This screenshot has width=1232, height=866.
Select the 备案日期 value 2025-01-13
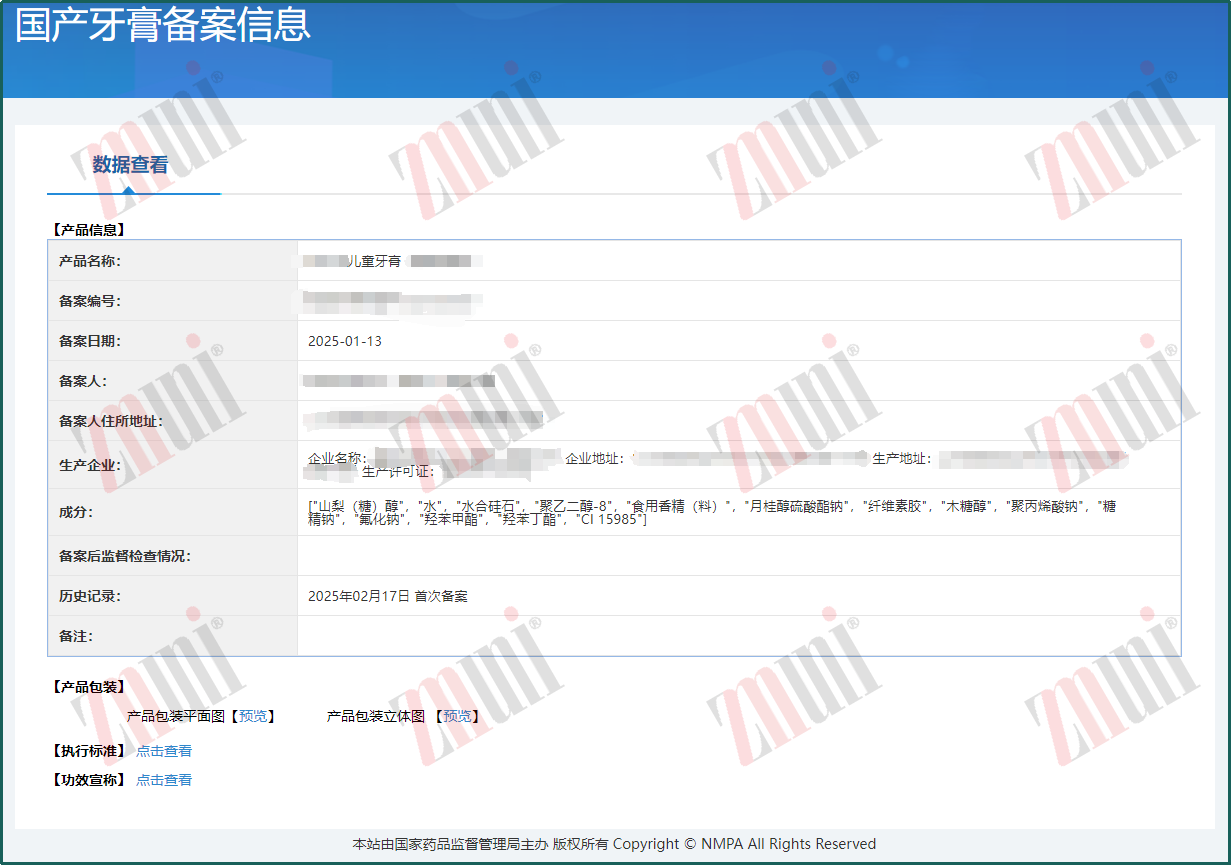click(x=345, y=341)
